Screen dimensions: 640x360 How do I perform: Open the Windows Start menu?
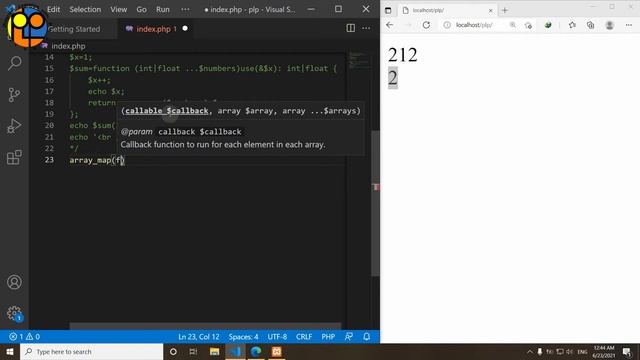(x=10, y=351)
